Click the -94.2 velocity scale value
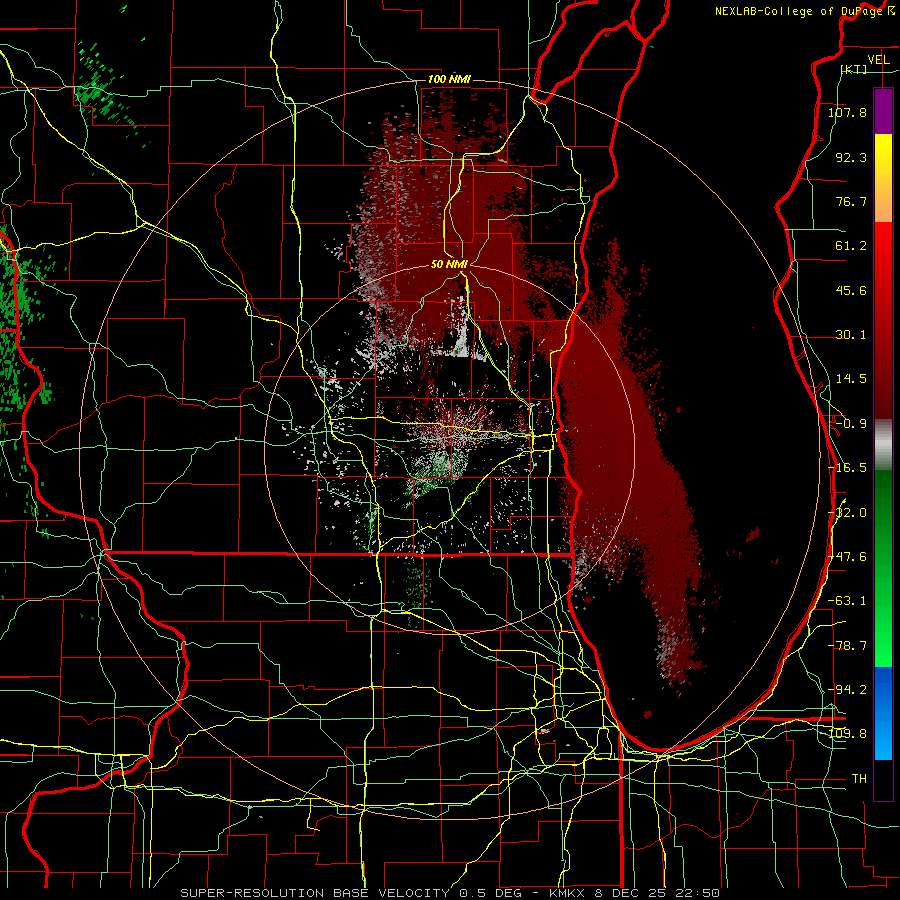 847,689
